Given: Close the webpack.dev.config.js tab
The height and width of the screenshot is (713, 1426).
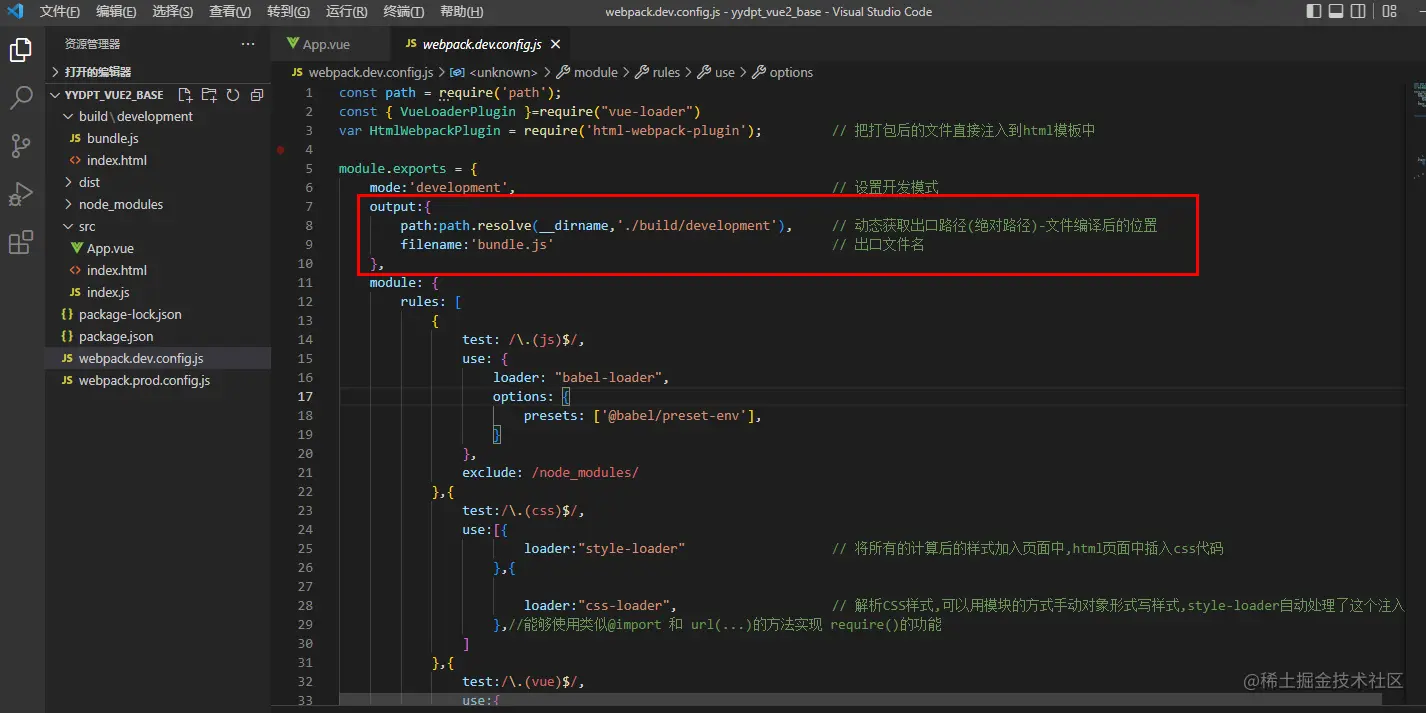Looking at the screenshot, I should 556,44.
